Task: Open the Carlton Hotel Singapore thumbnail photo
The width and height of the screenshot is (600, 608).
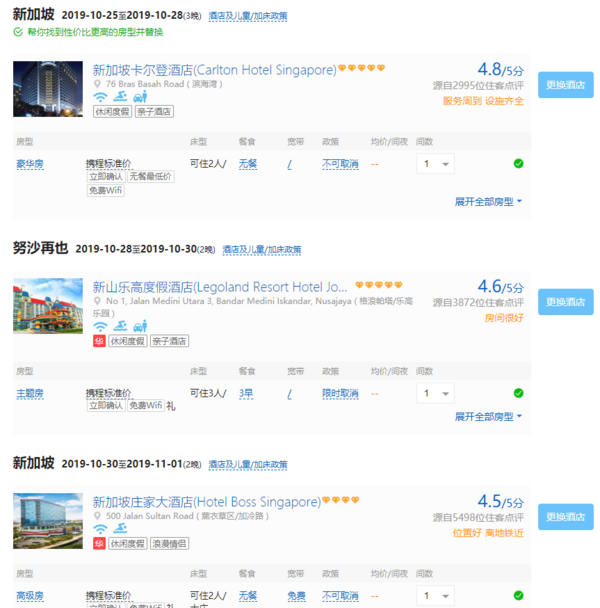Action: tap(48, 89)
